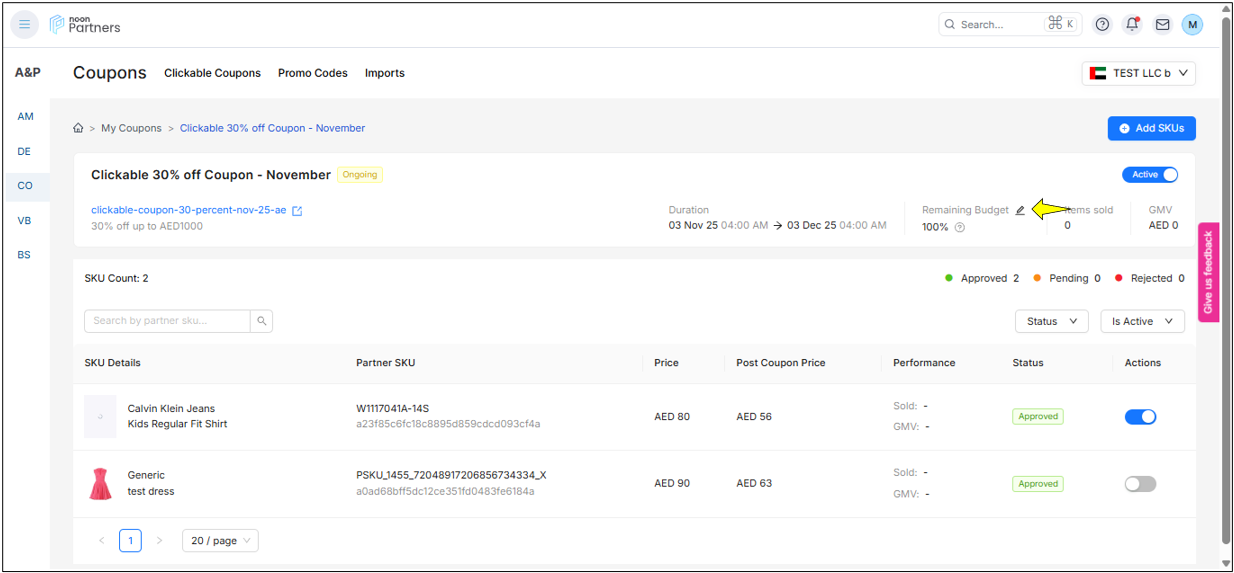Click the search magnifier for partner SKU
This screenshot has width=1234, height=573.
[261, 321]
